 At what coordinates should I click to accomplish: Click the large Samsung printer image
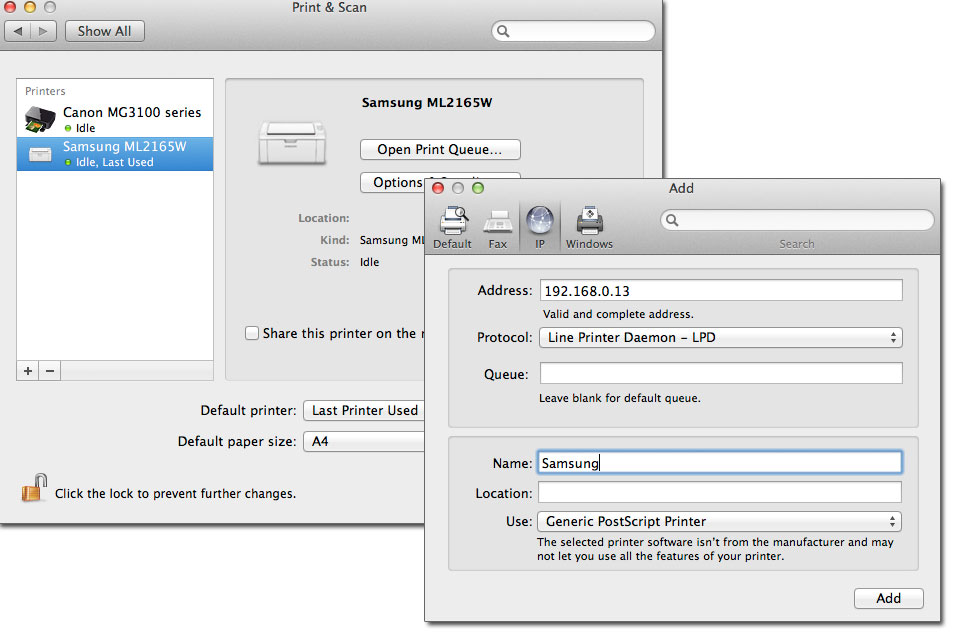click(x=292, y=142)
